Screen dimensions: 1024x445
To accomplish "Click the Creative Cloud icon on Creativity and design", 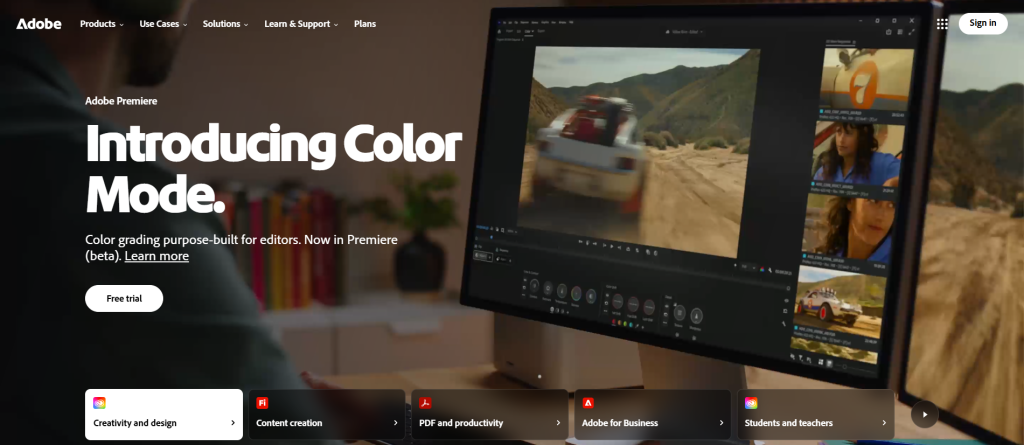I will (99, 402).
